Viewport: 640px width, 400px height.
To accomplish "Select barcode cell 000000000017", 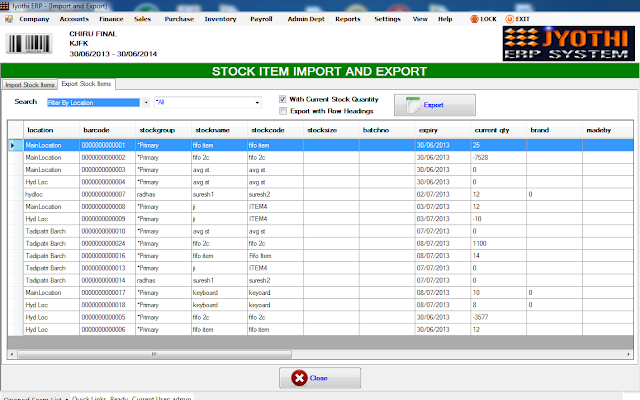I will (107, 293).
